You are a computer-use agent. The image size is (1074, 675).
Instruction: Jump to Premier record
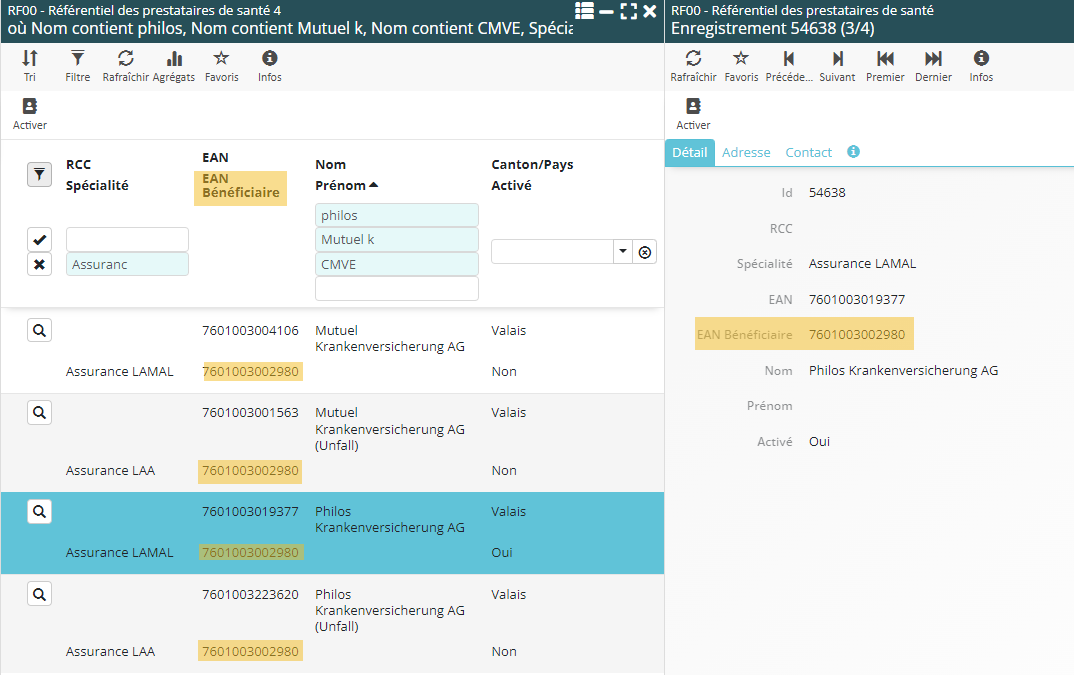click(885, 66)
